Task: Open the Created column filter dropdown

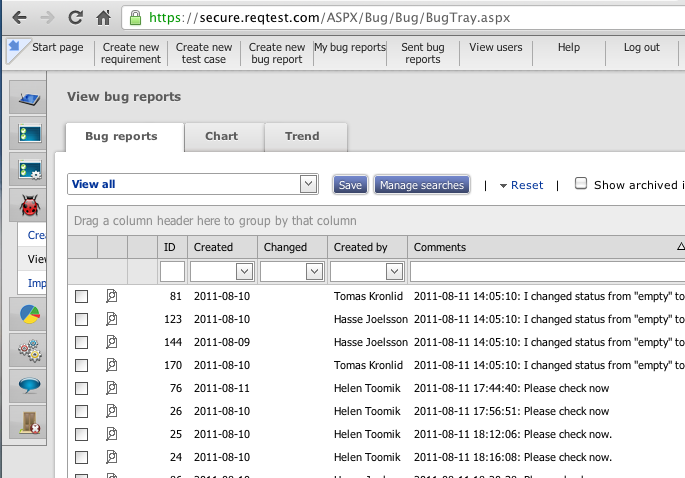Action: coord(243,271)
